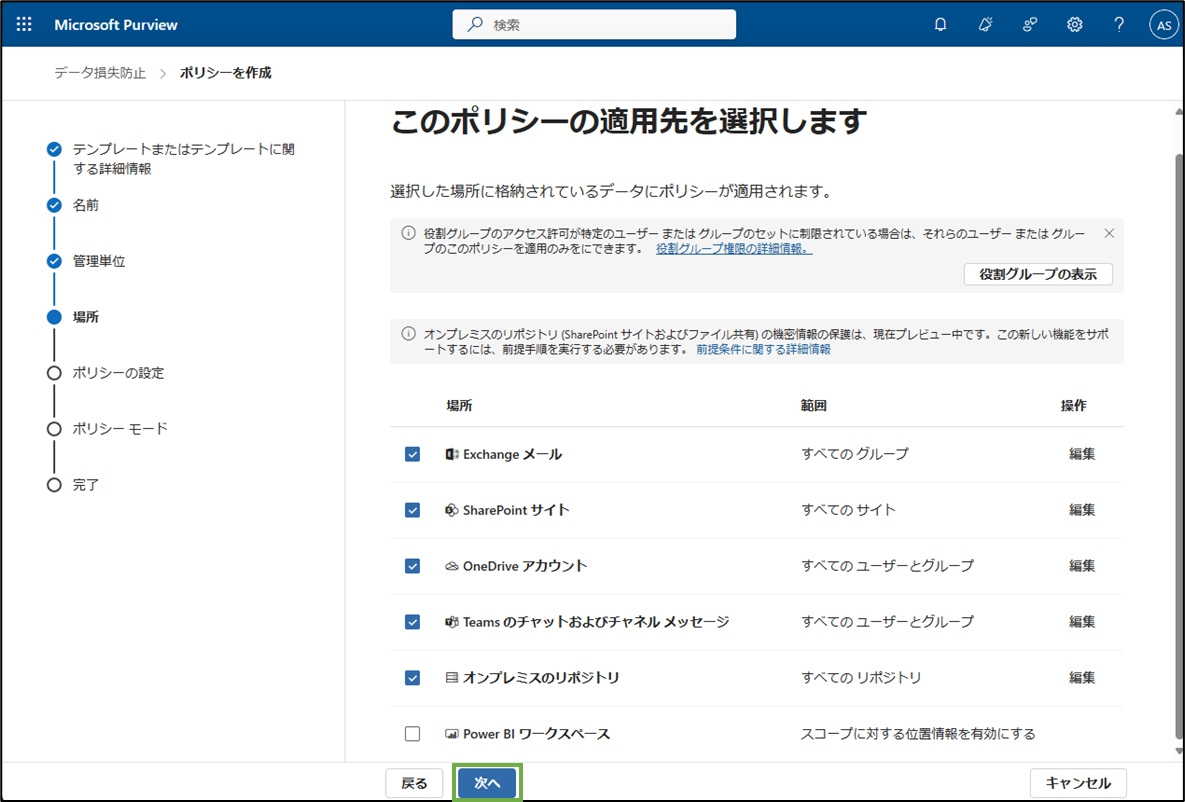This screenshot has height=802, width=1185.
Task: Click the キャンセル button
Action: pyautogui.click(x=1078, y=783)
